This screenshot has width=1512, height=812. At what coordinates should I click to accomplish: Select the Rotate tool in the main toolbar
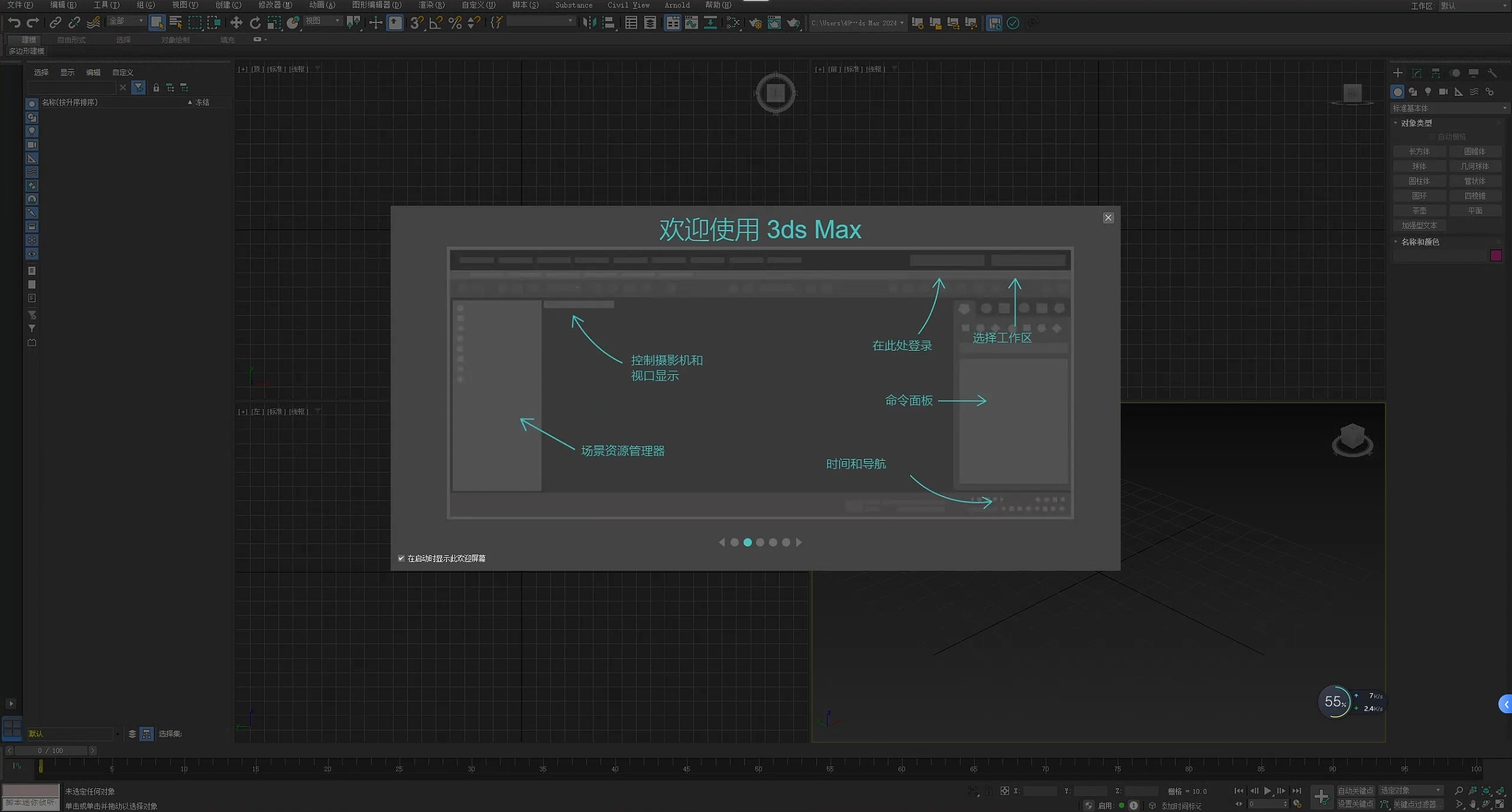(255, 23)
